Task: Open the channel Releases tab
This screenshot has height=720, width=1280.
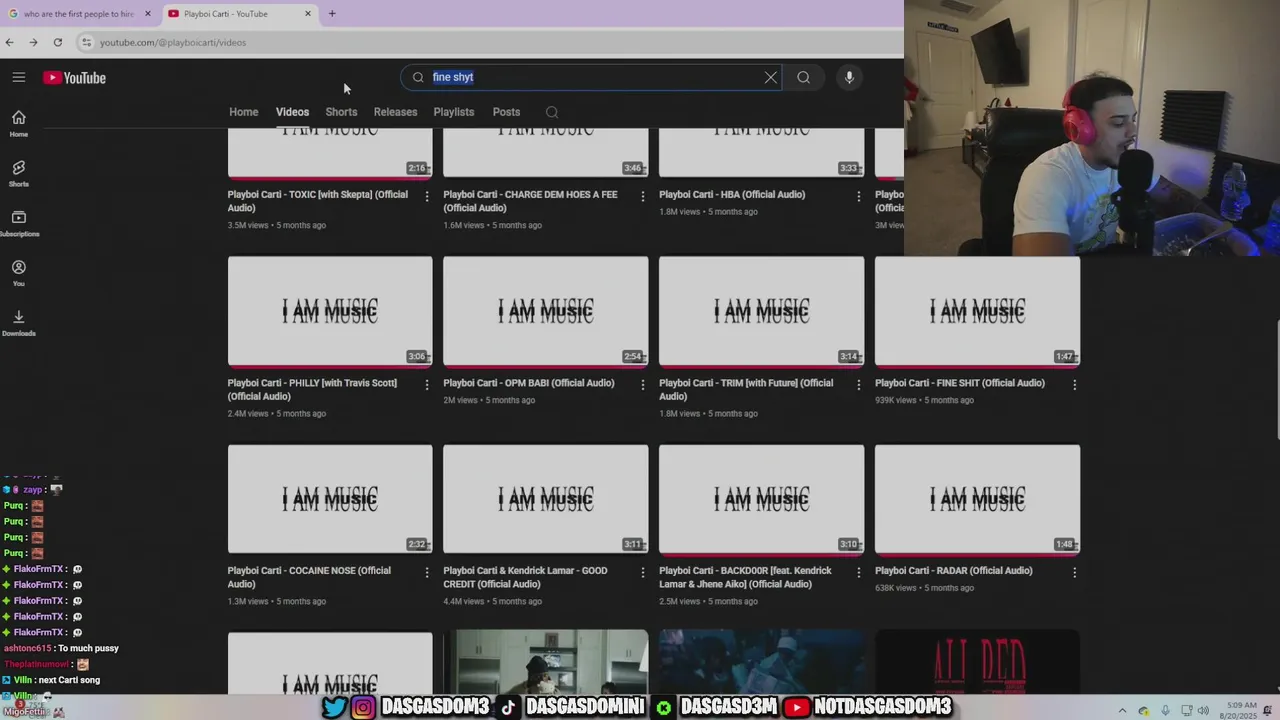Action: [x=395, y=112]
